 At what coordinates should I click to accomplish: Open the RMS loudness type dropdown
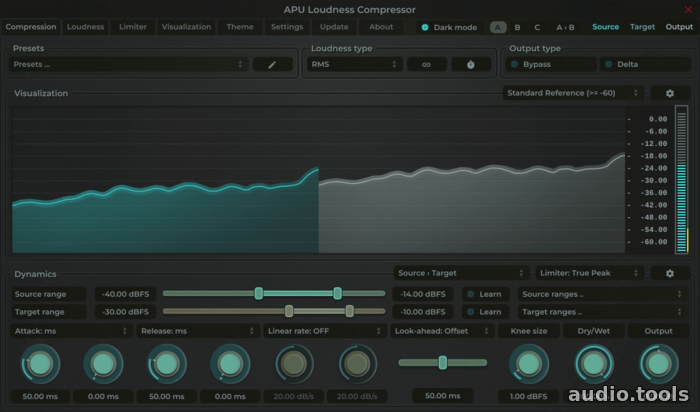[354, 64]
